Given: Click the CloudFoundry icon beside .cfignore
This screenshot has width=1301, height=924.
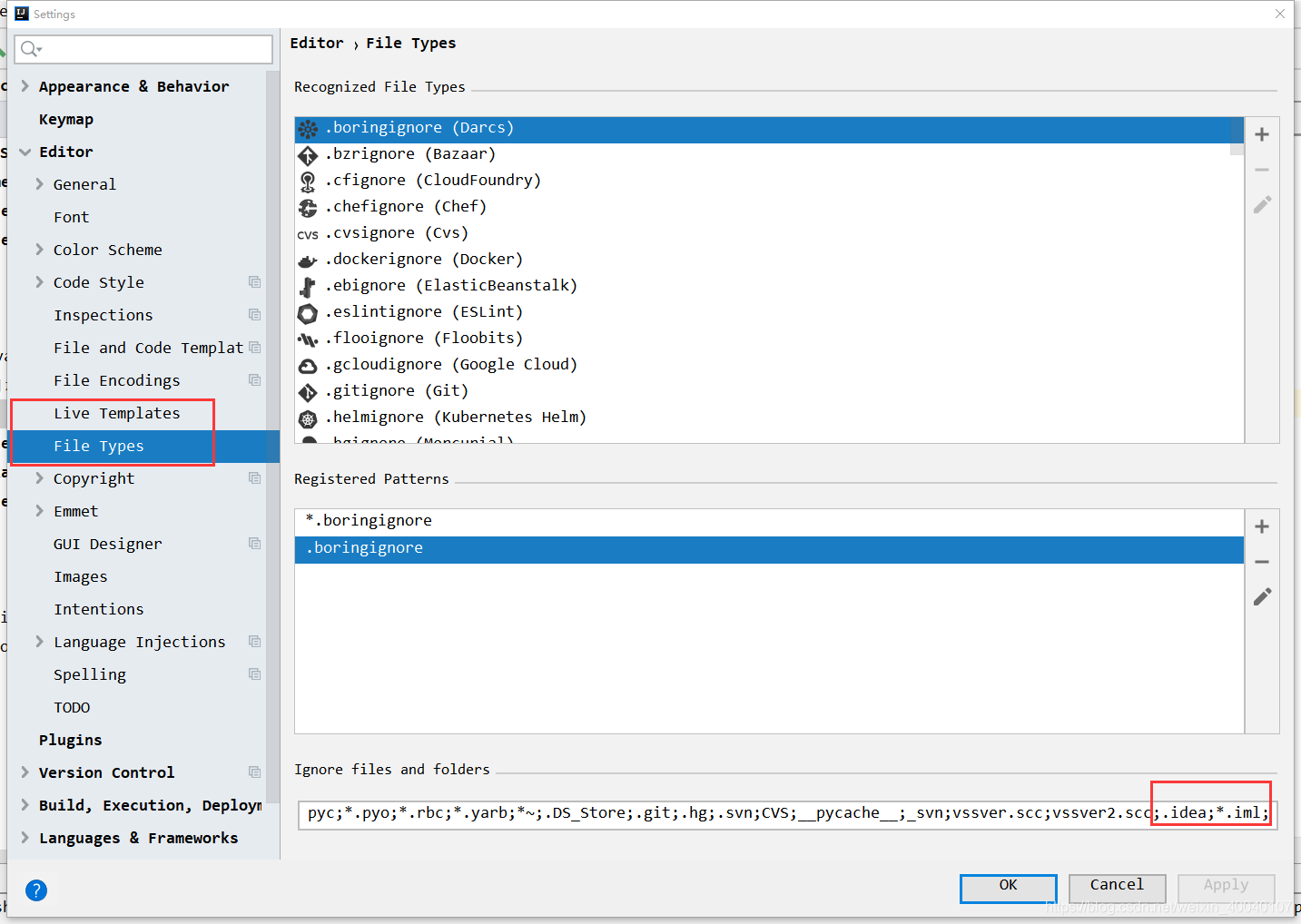Looking at the screenshot, I should pos(308,182).
